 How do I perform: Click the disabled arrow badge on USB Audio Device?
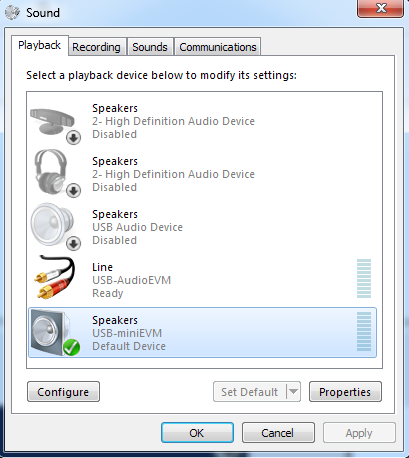[73, 244]
